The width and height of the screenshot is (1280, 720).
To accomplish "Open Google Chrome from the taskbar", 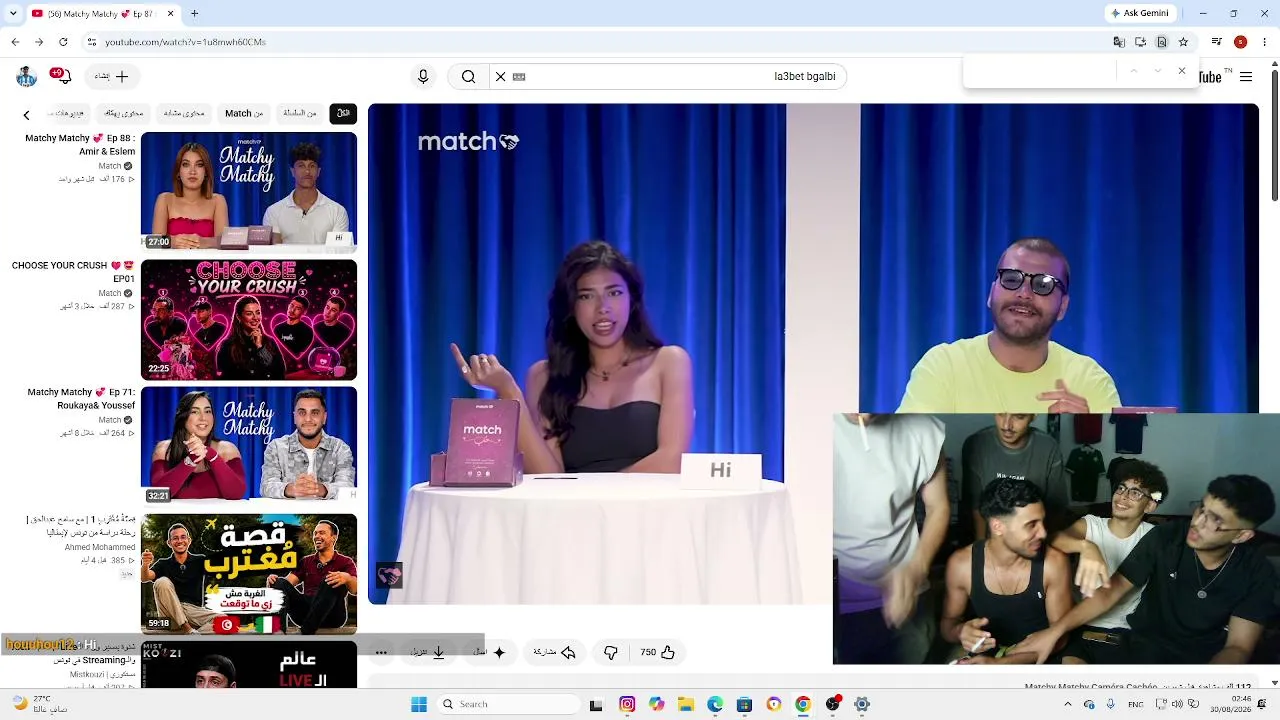I will click(803, 704).
